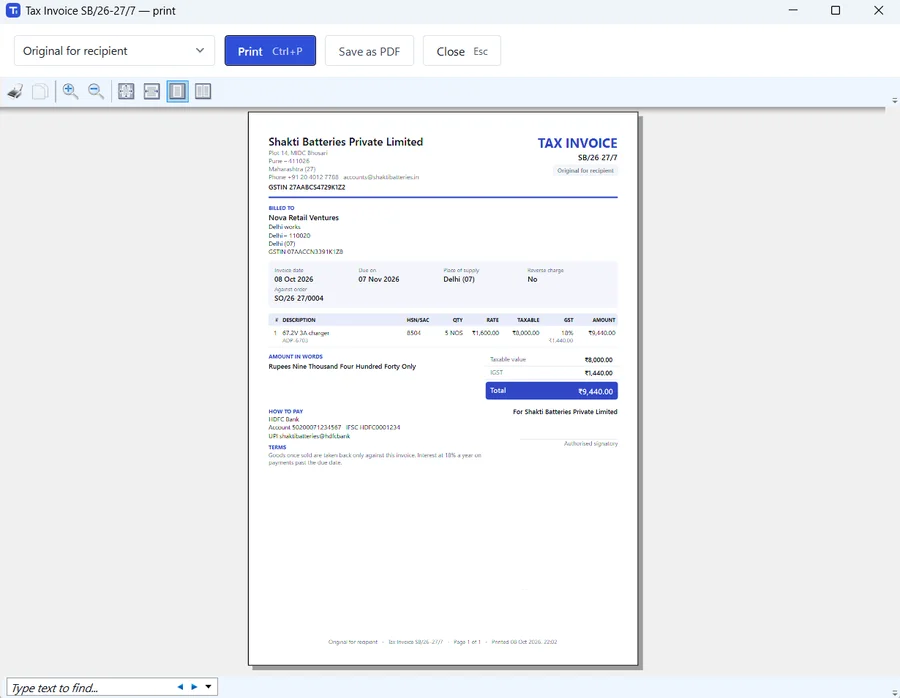Click invoice number 'SB/26 27/7' under the title
900x698 pixels.
point(598,157)
